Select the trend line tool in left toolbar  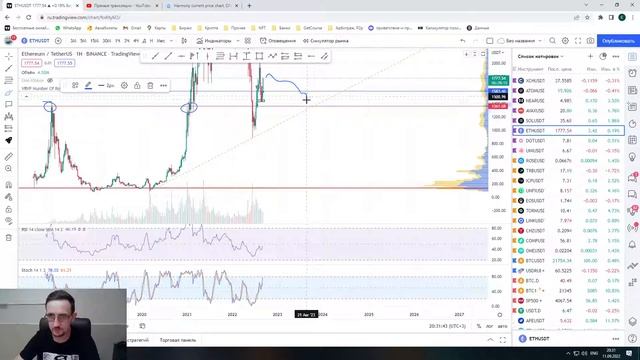click(x=9, y=68)
